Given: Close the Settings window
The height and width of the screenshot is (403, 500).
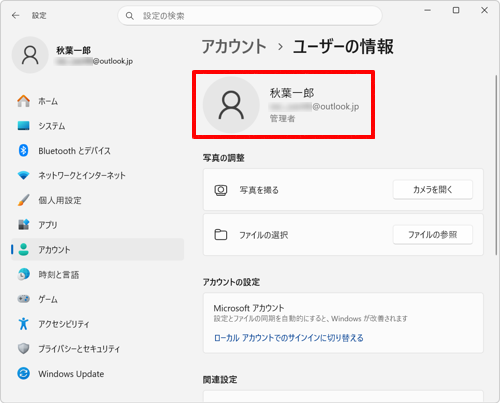Looking at the screenshot, I should click(484, 10).
